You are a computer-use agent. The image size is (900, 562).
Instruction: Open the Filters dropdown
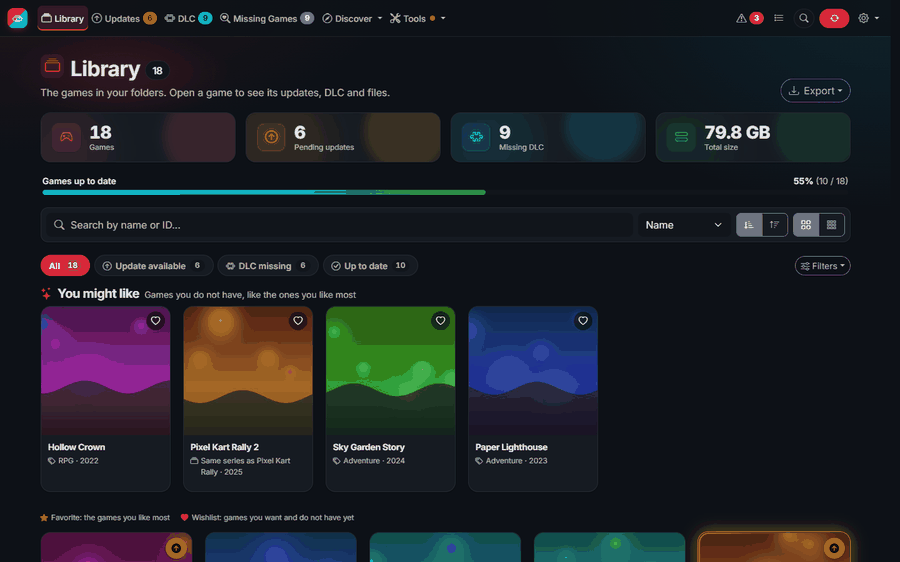(x=823, y=266)
